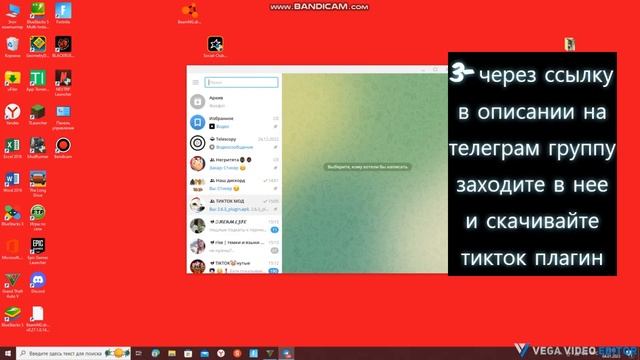Open Этот компьютер desktop icon
The image size is (640, 360).
12,16
